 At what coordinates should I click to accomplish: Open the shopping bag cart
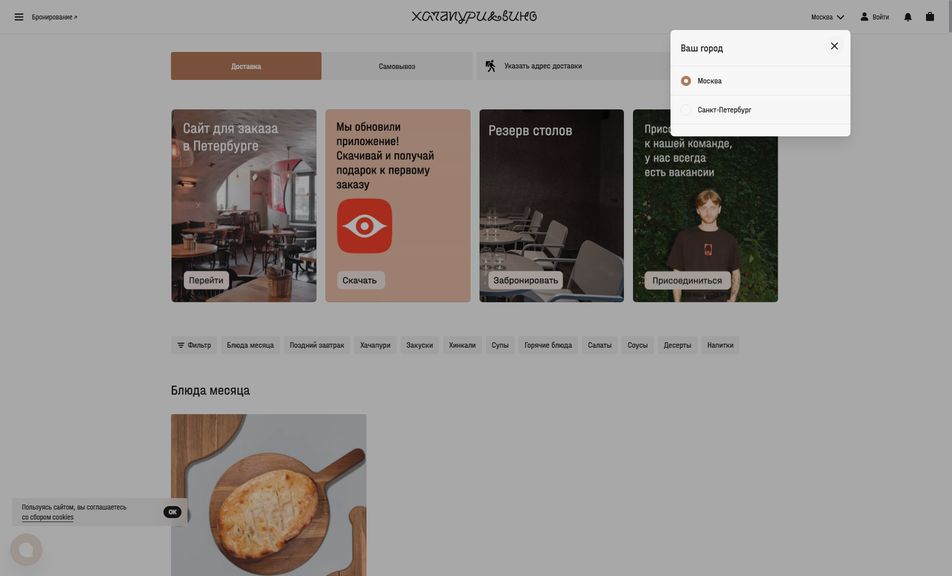coord(930,16)
